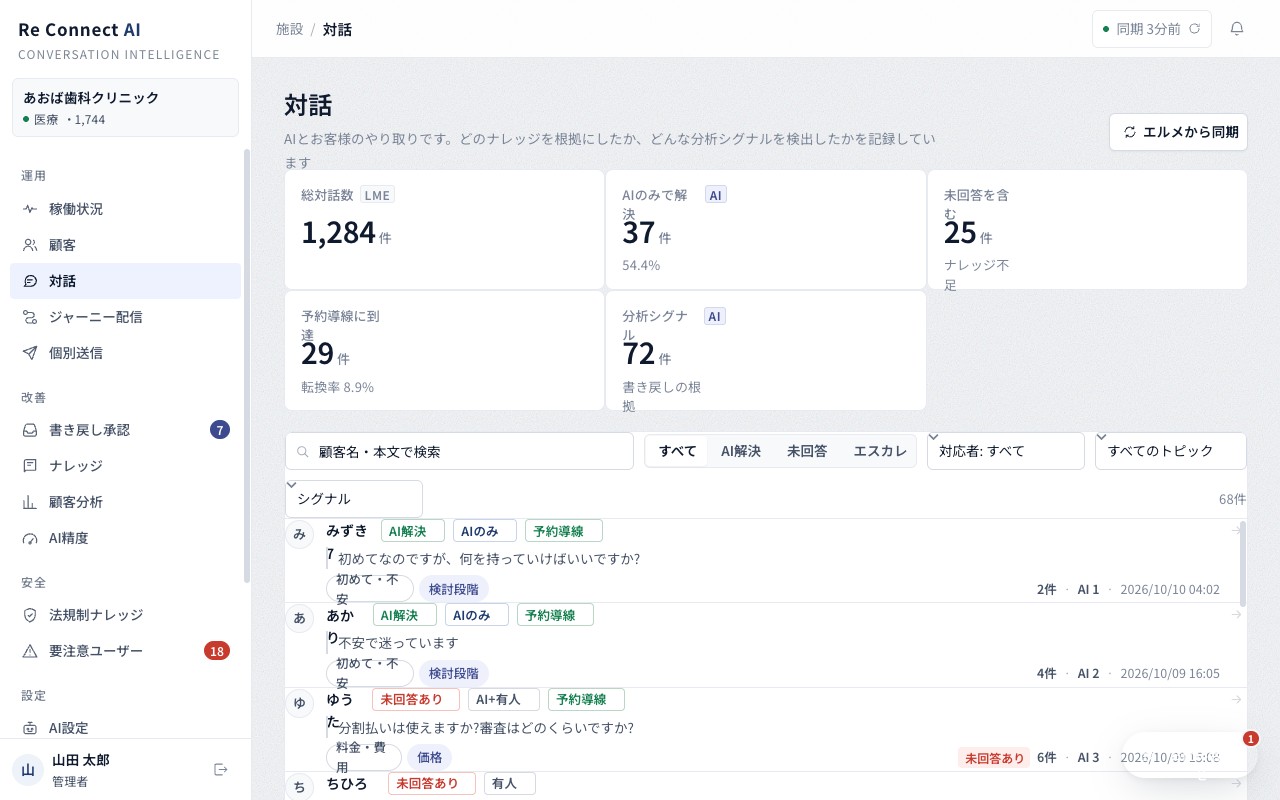The width and height of the screenshot is (1280, 800).
Task: Go to 顧客 page
Action: coord(125,245)
